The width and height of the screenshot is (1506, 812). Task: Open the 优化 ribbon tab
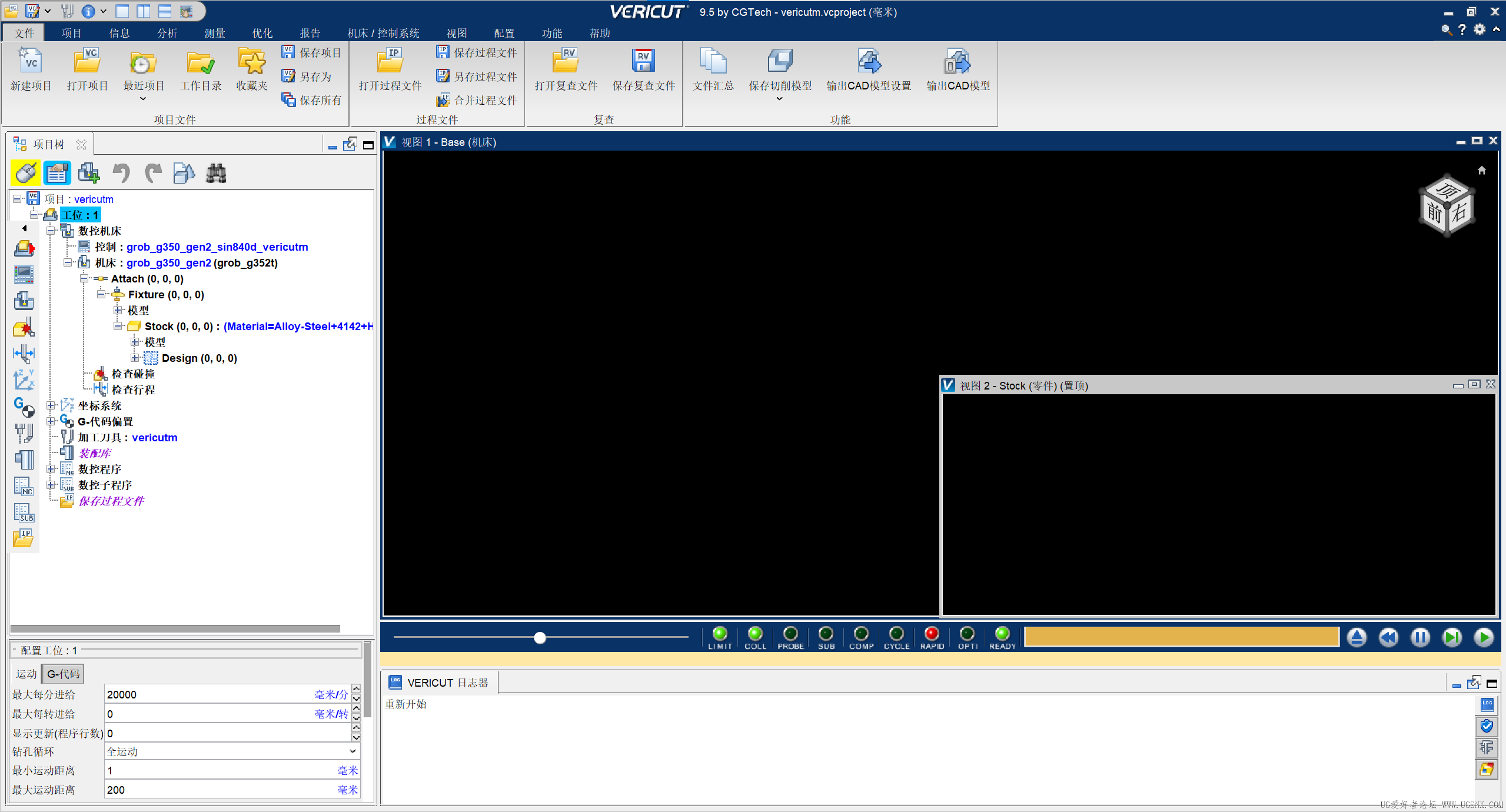point(262,33)
